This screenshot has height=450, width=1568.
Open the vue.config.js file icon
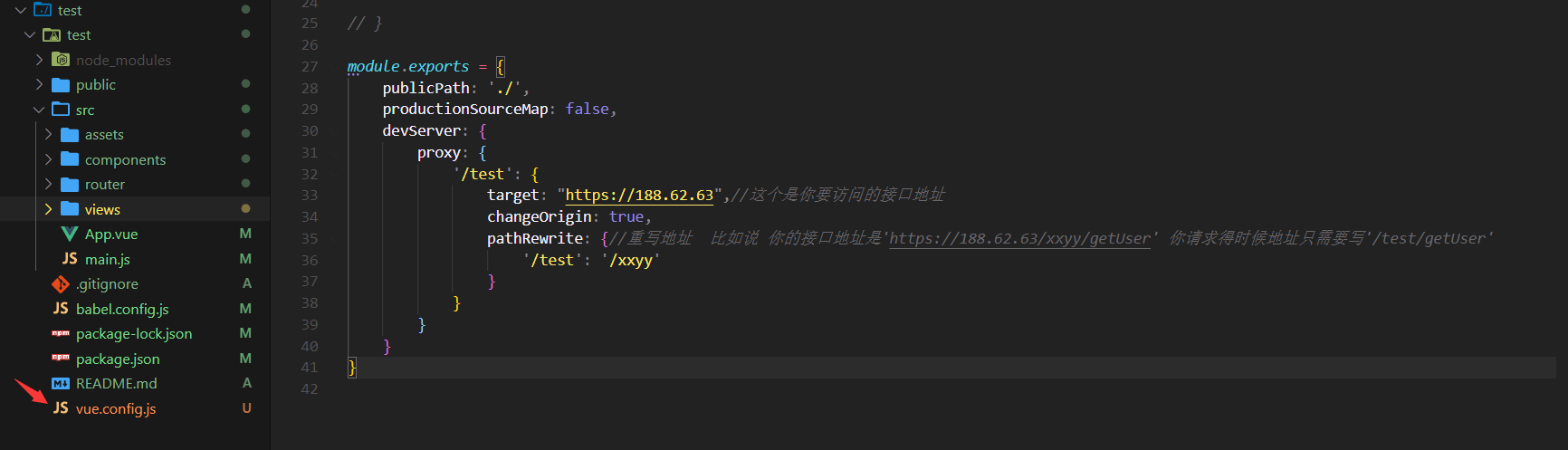tap(61, 408)
